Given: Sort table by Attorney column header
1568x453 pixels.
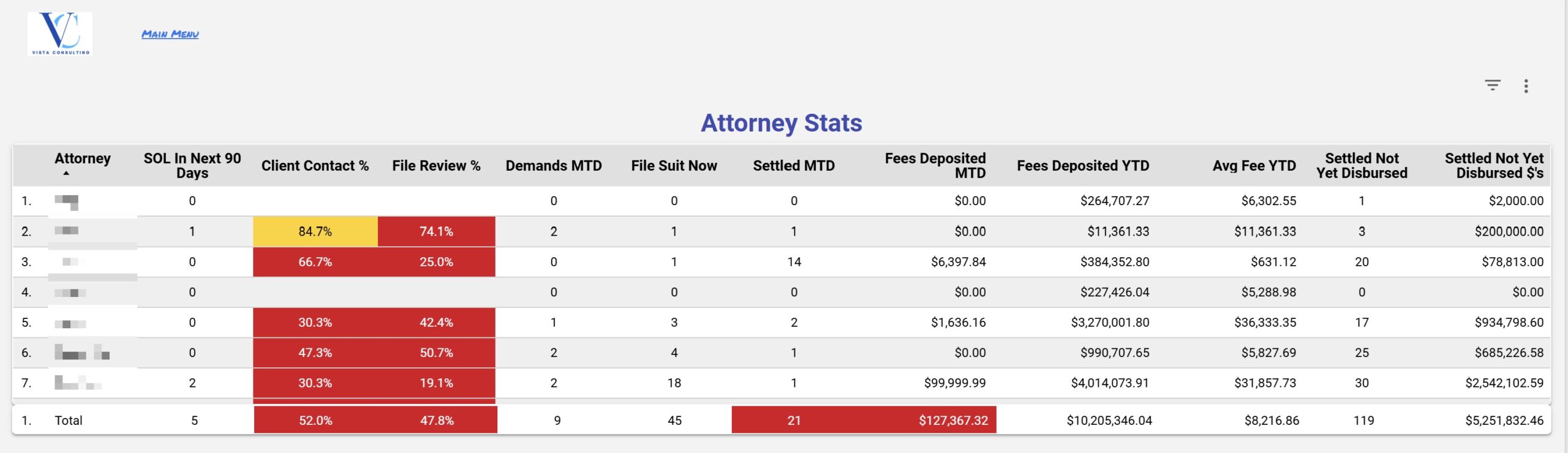Looking at the screenshot, I should coord(83,159).
